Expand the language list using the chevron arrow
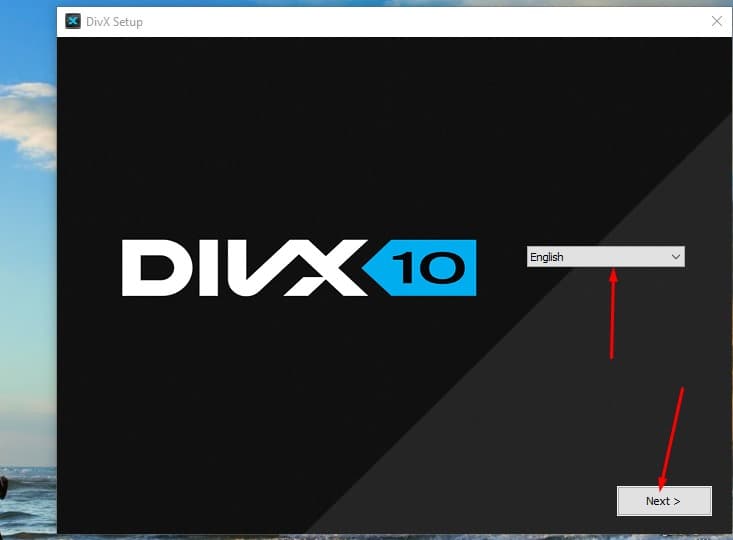This screenshot has width=733, height=540. [676, 257]
